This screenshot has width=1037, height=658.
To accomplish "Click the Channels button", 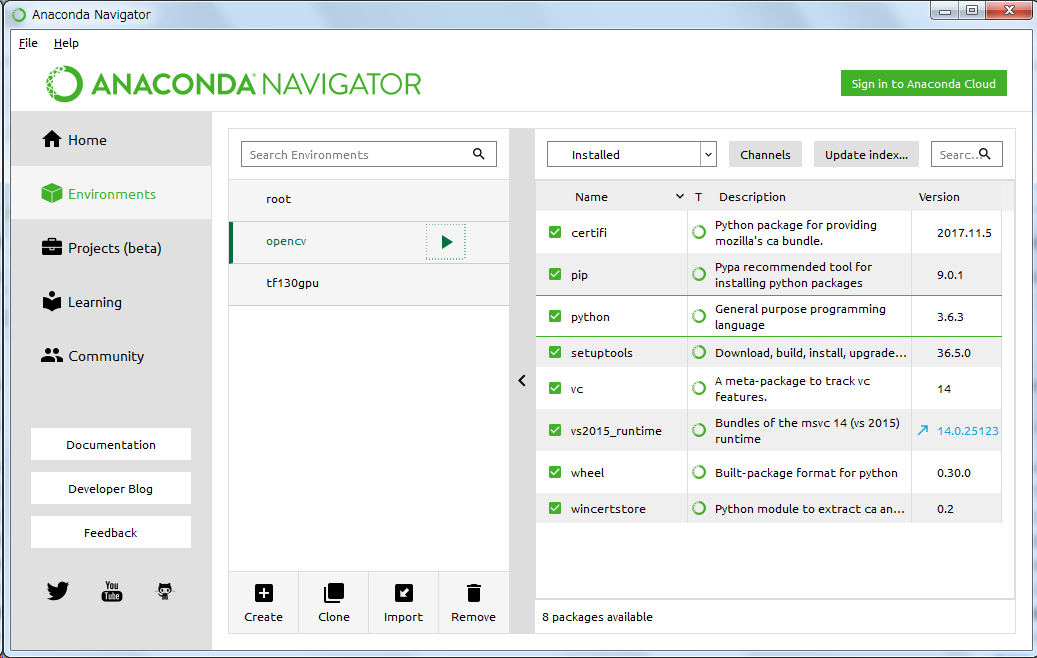I will tap(765, 154).
